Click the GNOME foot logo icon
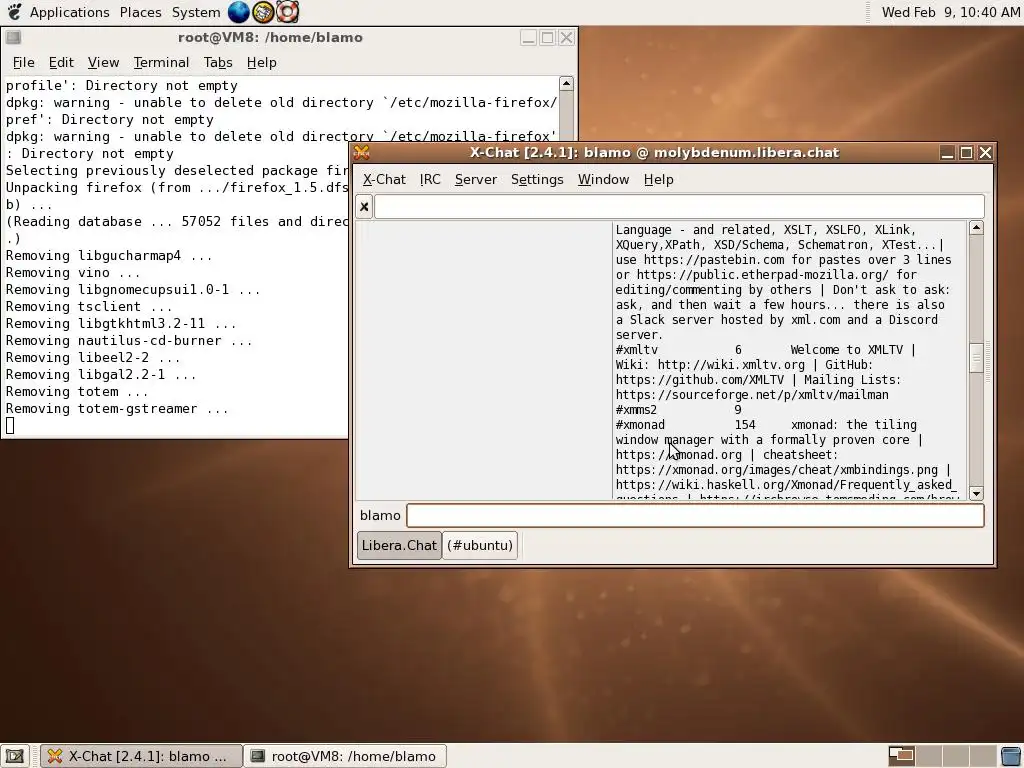The image size is (1024, 768). pos(14,11)
